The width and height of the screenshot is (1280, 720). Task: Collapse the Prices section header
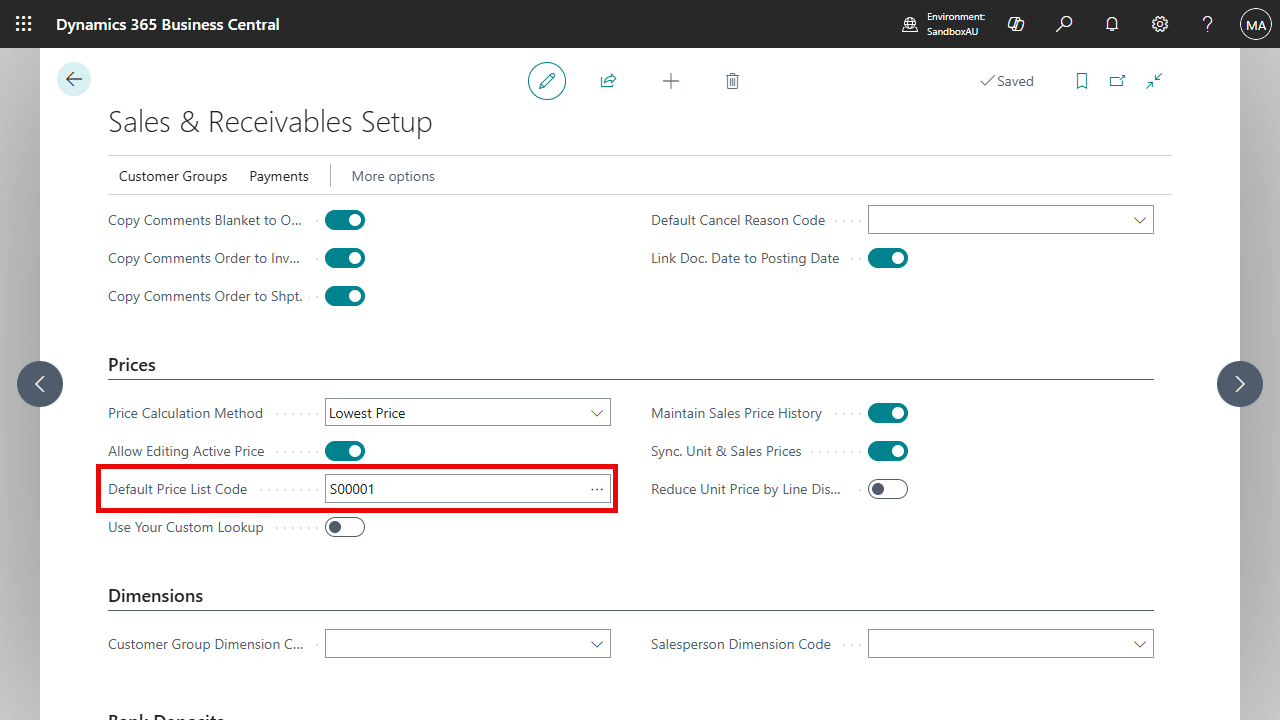pyautogui.click(x=132, y=365)
